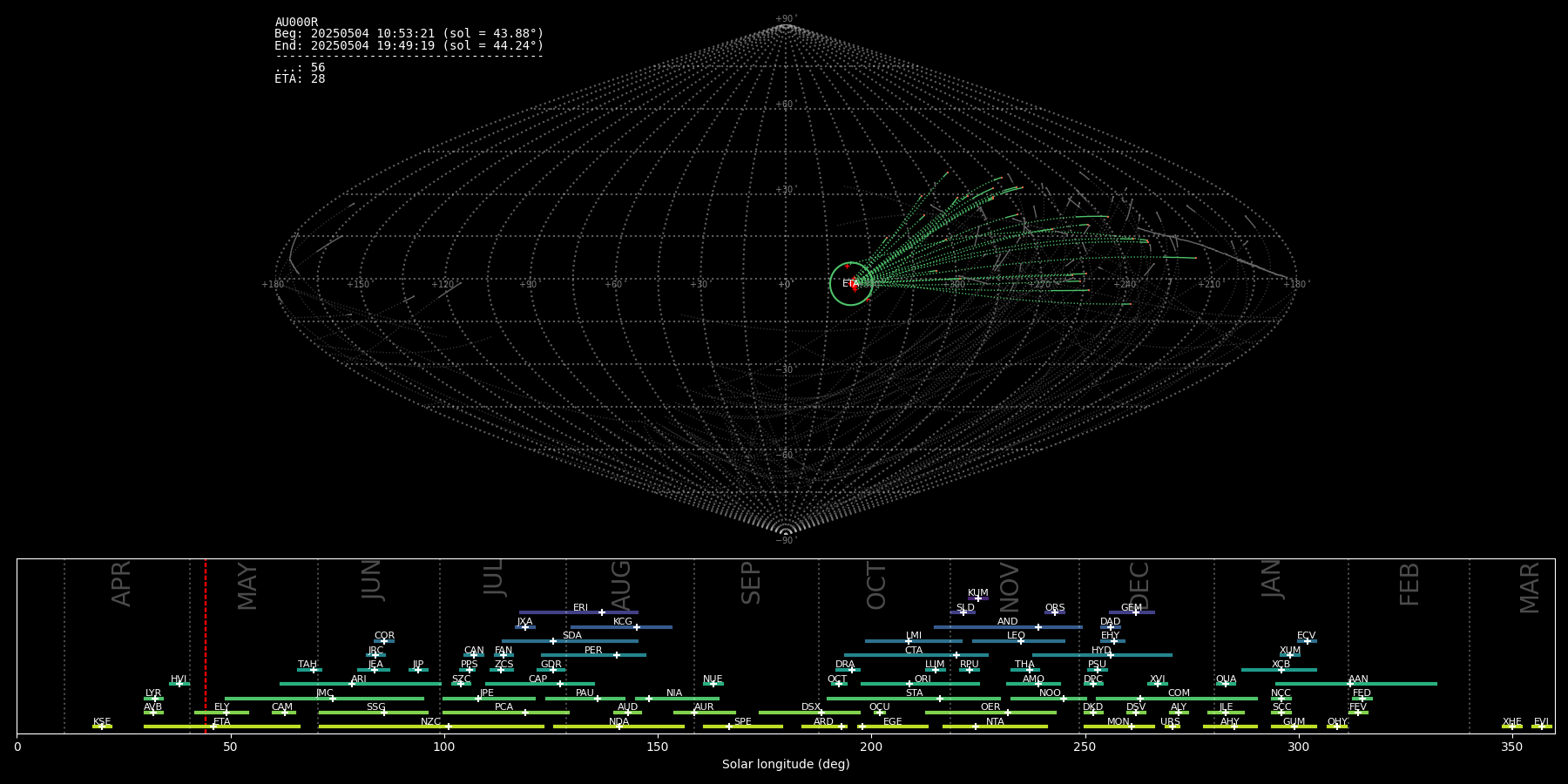Click the -90 latitude label at map bottom
The width and height of the screenshot is (1568, 784).
click(x=785, y=541)
